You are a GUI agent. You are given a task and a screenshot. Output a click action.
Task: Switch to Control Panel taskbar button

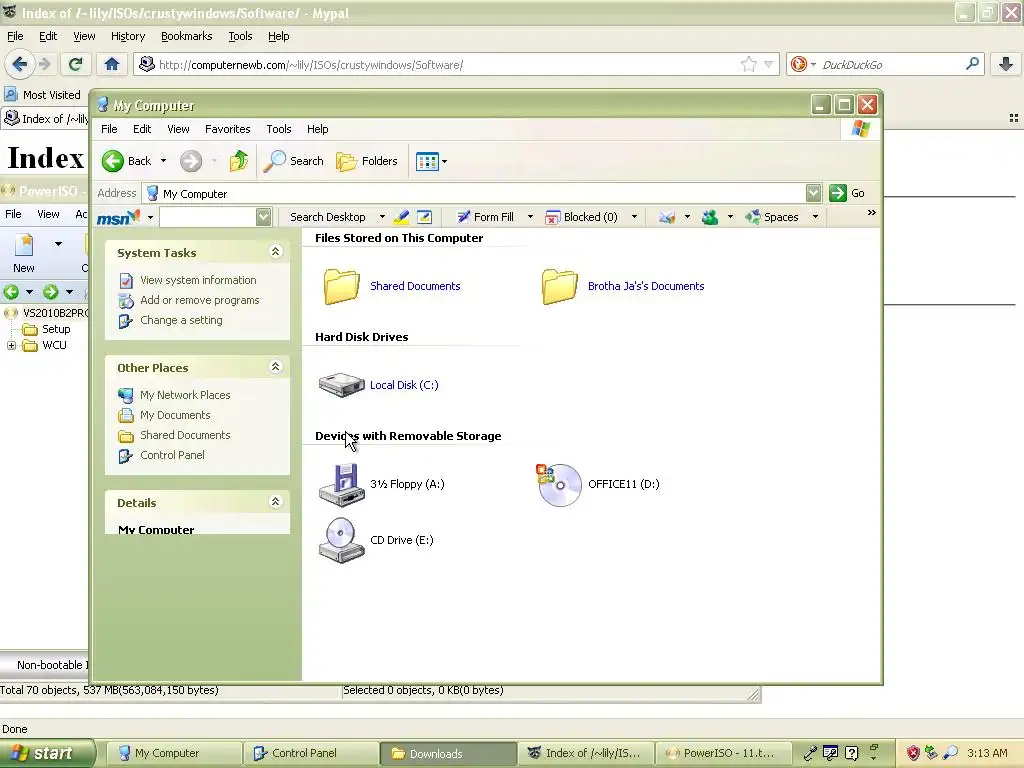[x=311, y=753]
